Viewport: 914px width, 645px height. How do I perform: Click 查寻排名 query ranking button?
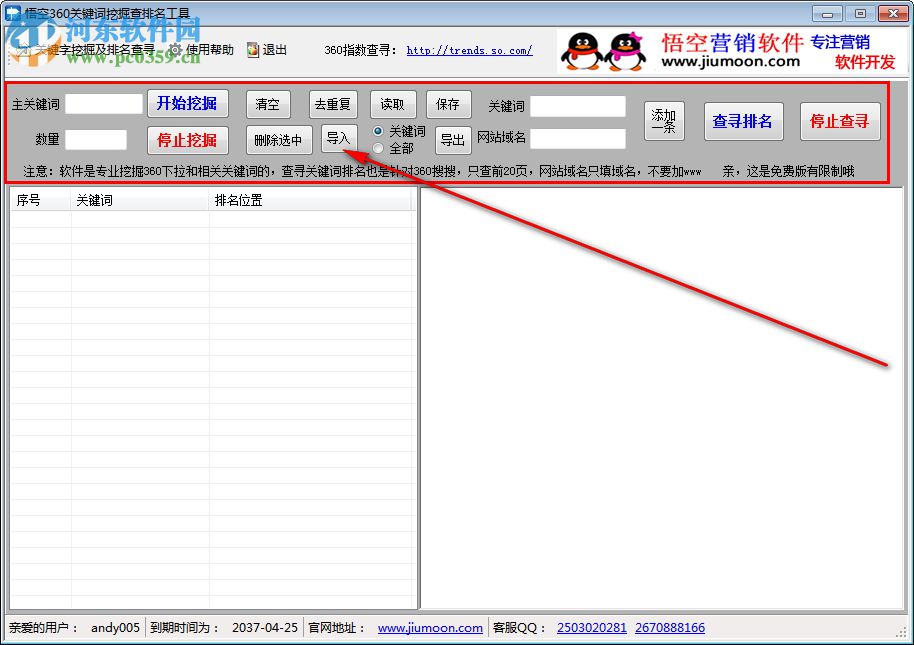[x=743, y=121]
